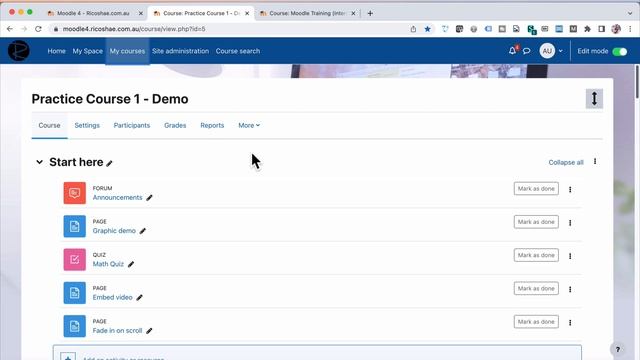This screenshot has height=360, width=640.
Task: Click the move sections arrow button
Action: point(594,99)
